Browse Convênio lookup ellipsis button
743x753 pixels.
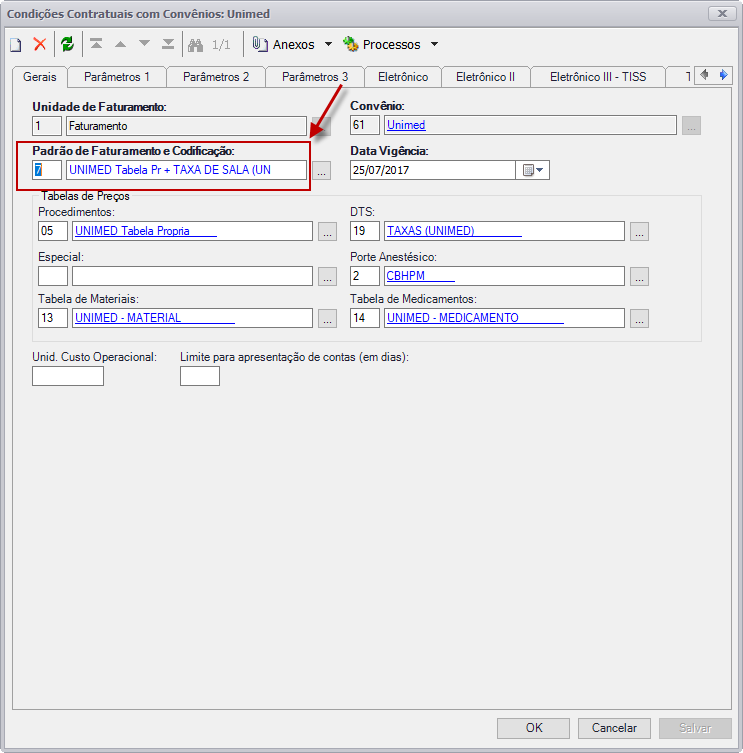691,126
